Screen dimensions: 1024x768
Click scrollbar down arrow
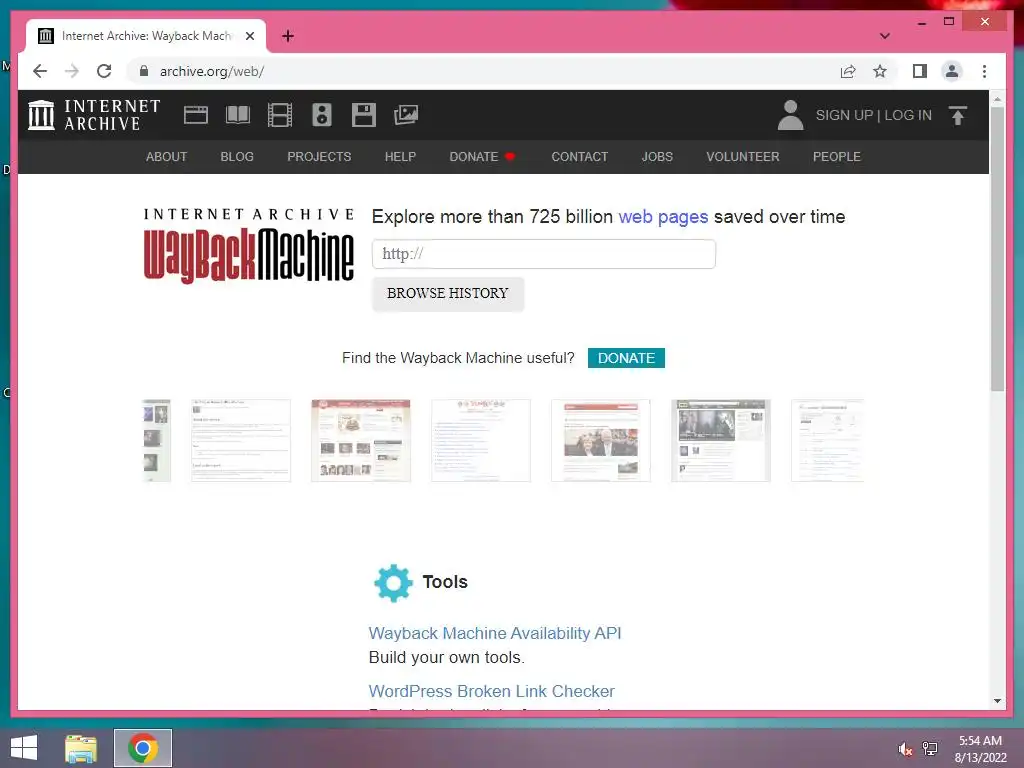[x=997, y=701]
